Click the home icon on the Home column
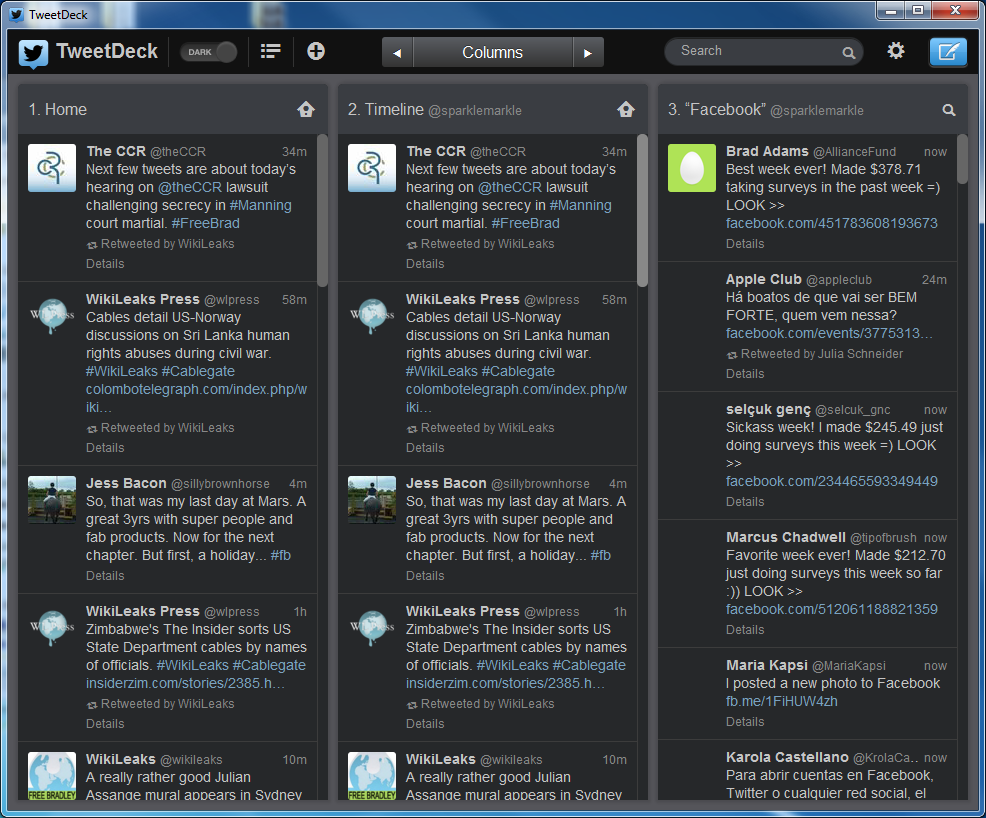Viewport: 986px width, 818px height. pos(306,109)
